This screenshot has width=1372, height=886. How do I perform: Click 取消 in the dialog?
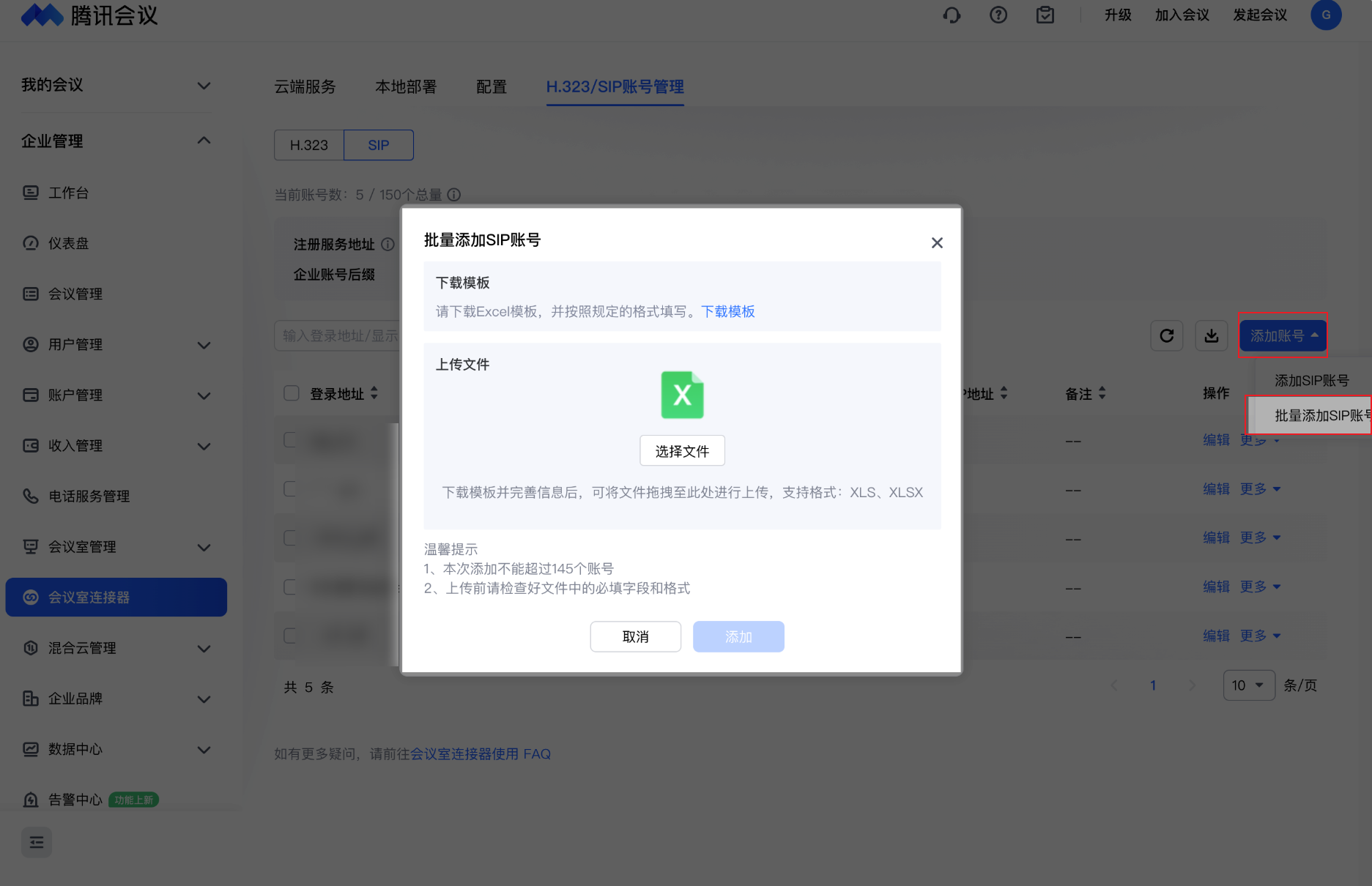click(x=636, y=636)
